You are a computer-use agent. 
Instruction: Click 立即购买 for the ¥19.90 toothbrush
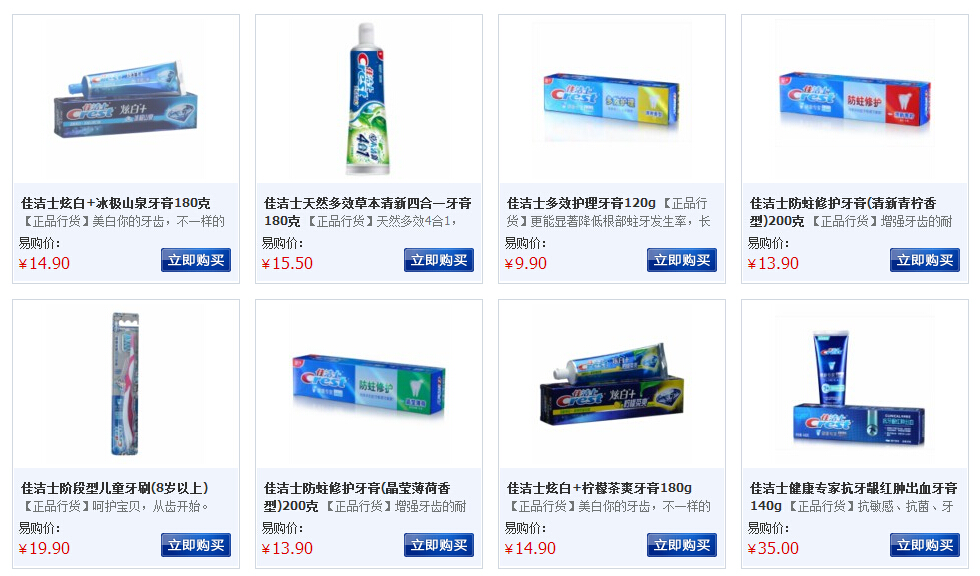[x=196, y=545]
